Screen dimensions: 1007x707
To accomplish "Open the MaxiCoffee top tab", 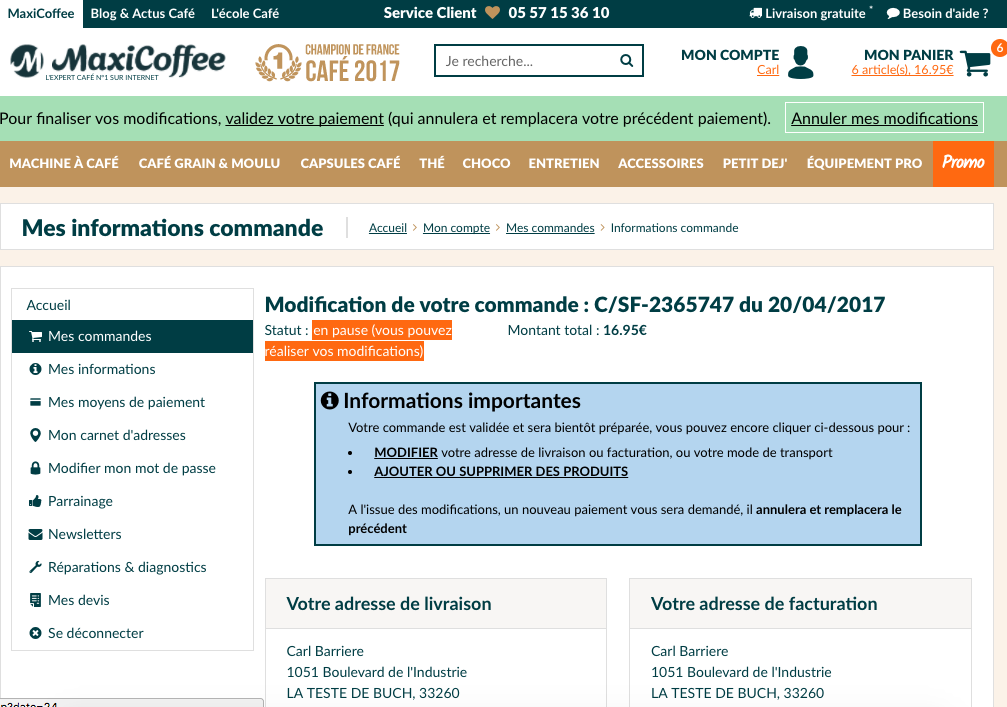I will point(41,13).
